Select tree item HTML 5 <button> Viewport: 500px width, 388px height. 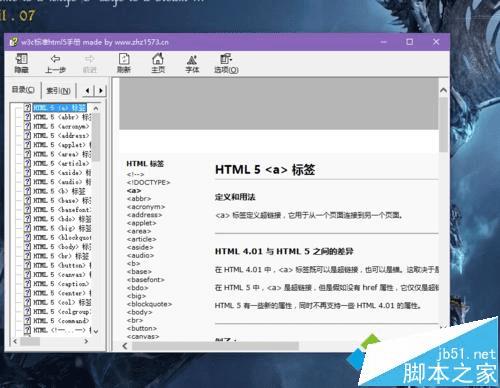tap(62, 265)
